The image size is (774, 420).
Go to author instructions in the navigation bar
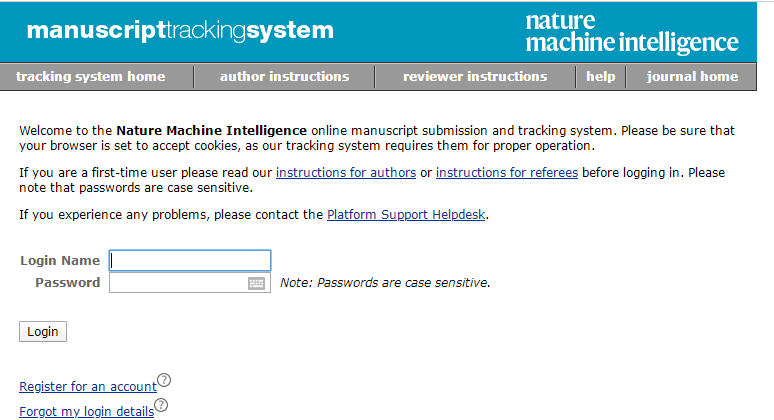[x=284, y=77]
